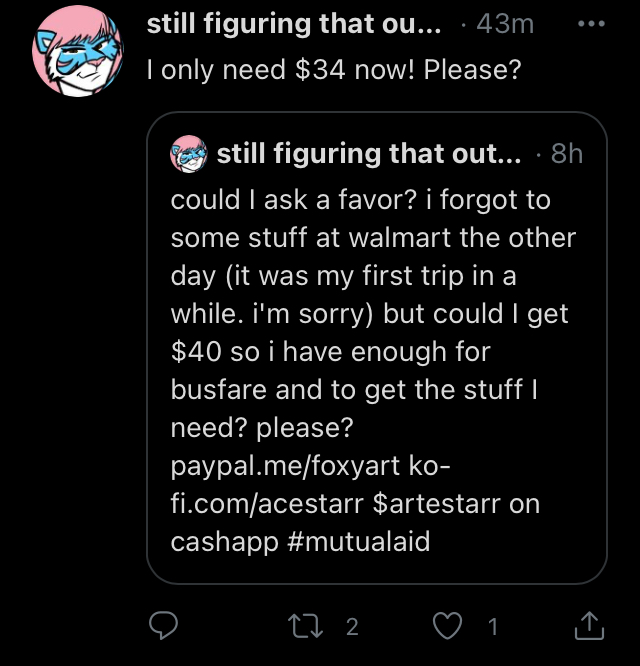The image size is (640, 666).
Task: View the retweet count of 2
Action: (352, 627)
